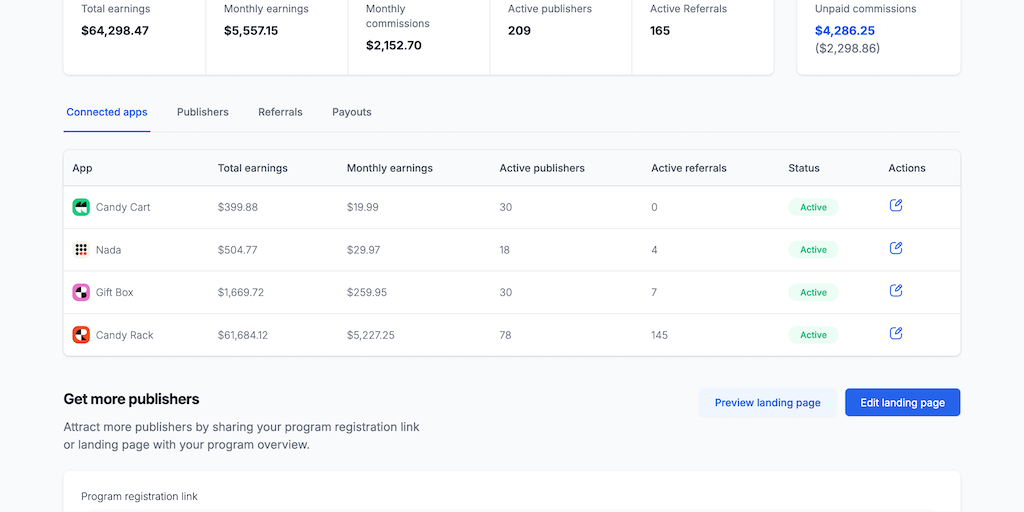The width and height of the screenshot is (1024, 512).
Task: Open the Referrals tab
Action: 280,112
